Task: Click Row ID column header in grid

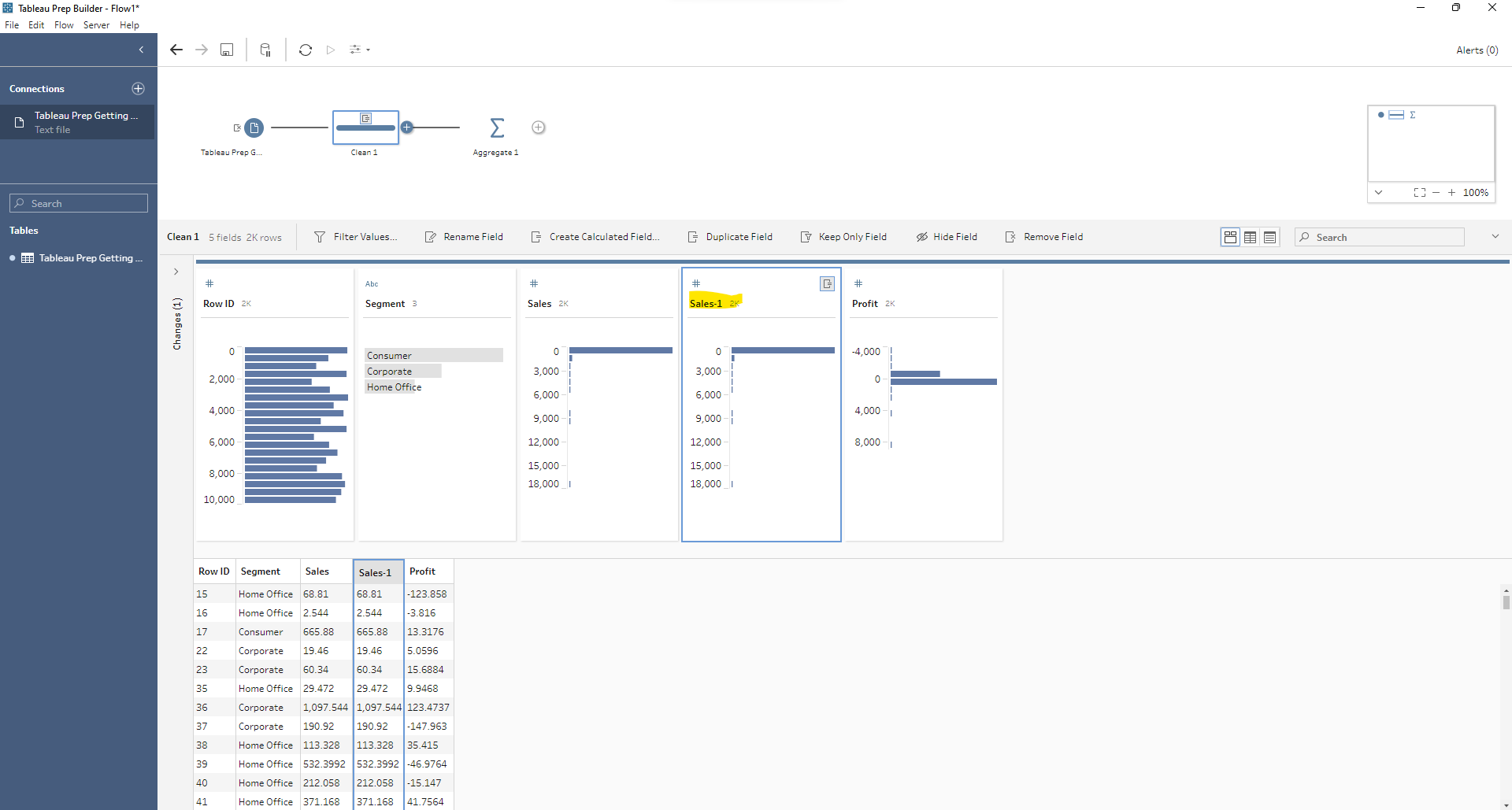Action: [x=214, y=571]
